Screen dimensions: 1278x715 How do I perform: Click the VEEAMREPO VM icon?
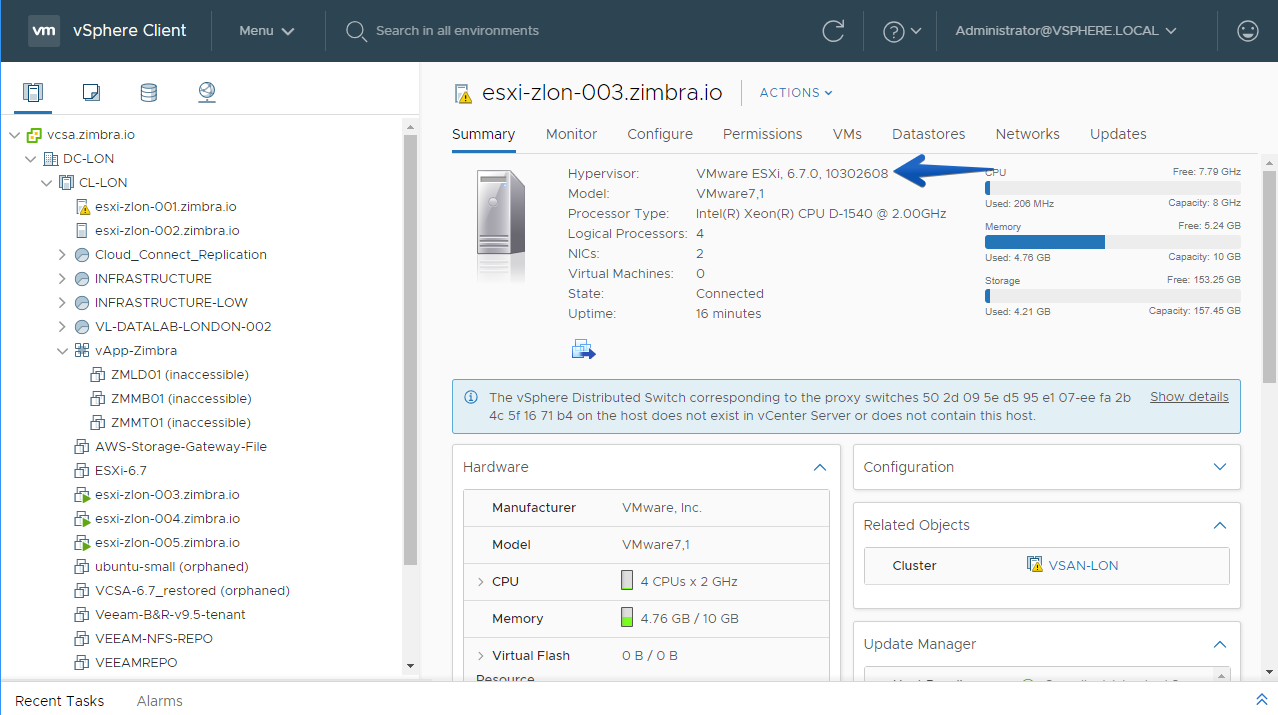[82, 663]
